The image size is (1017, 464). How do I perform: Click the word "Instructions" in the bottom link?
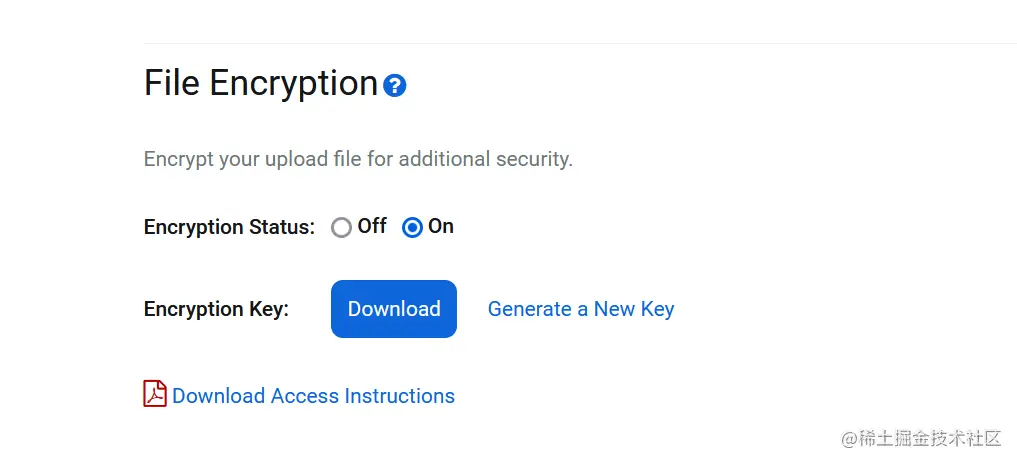point(400,396)
